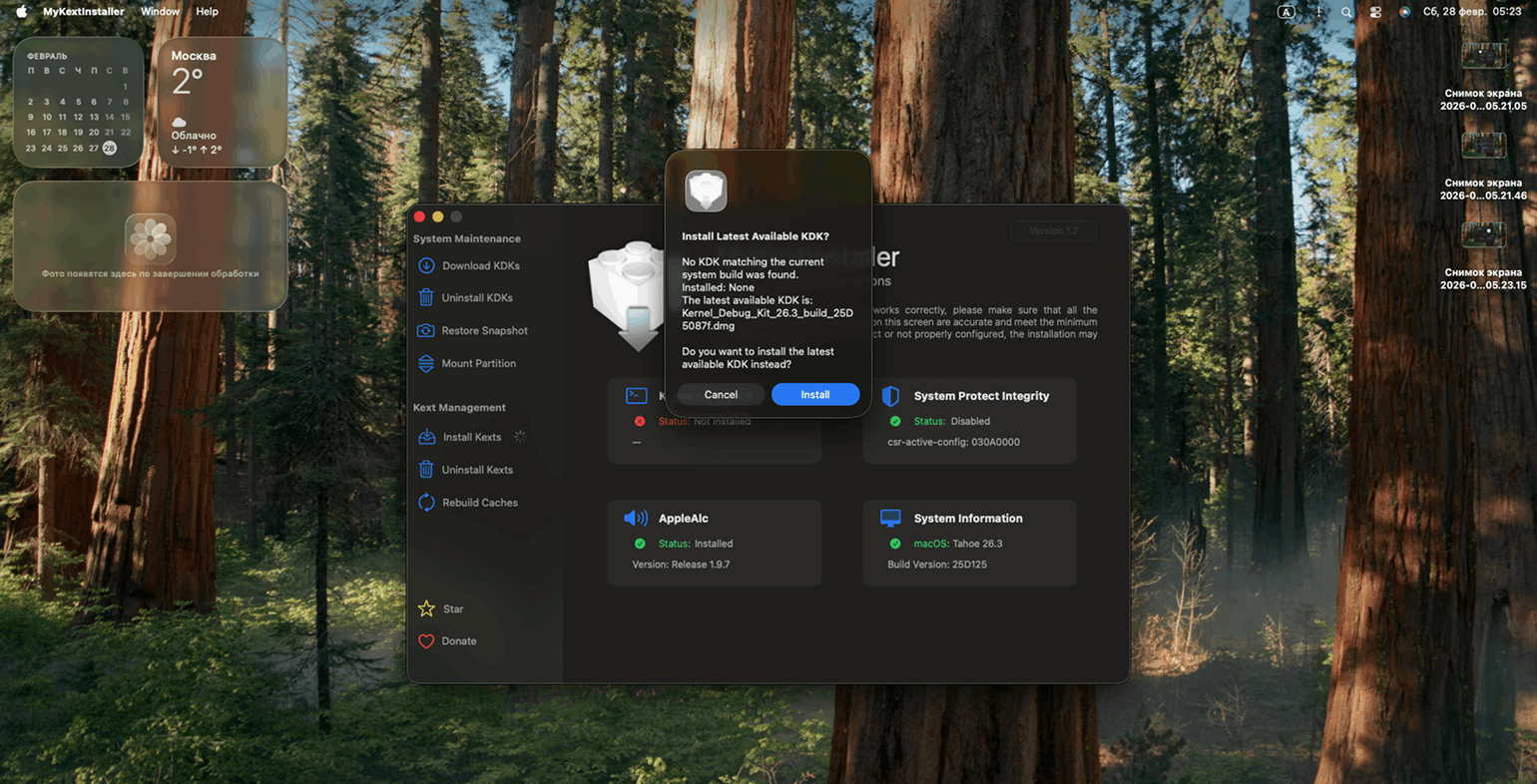Click the monitor icon of System Information
Screen dimensions: 1537x784
(x=890, y=519)
